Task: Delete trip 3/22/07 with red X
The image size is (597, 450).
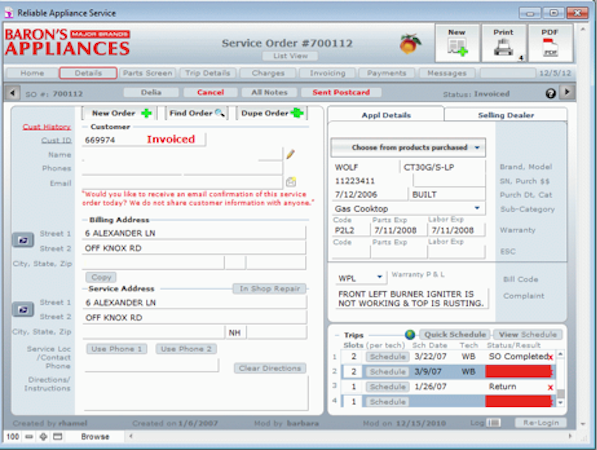Action: coord(551,357)
